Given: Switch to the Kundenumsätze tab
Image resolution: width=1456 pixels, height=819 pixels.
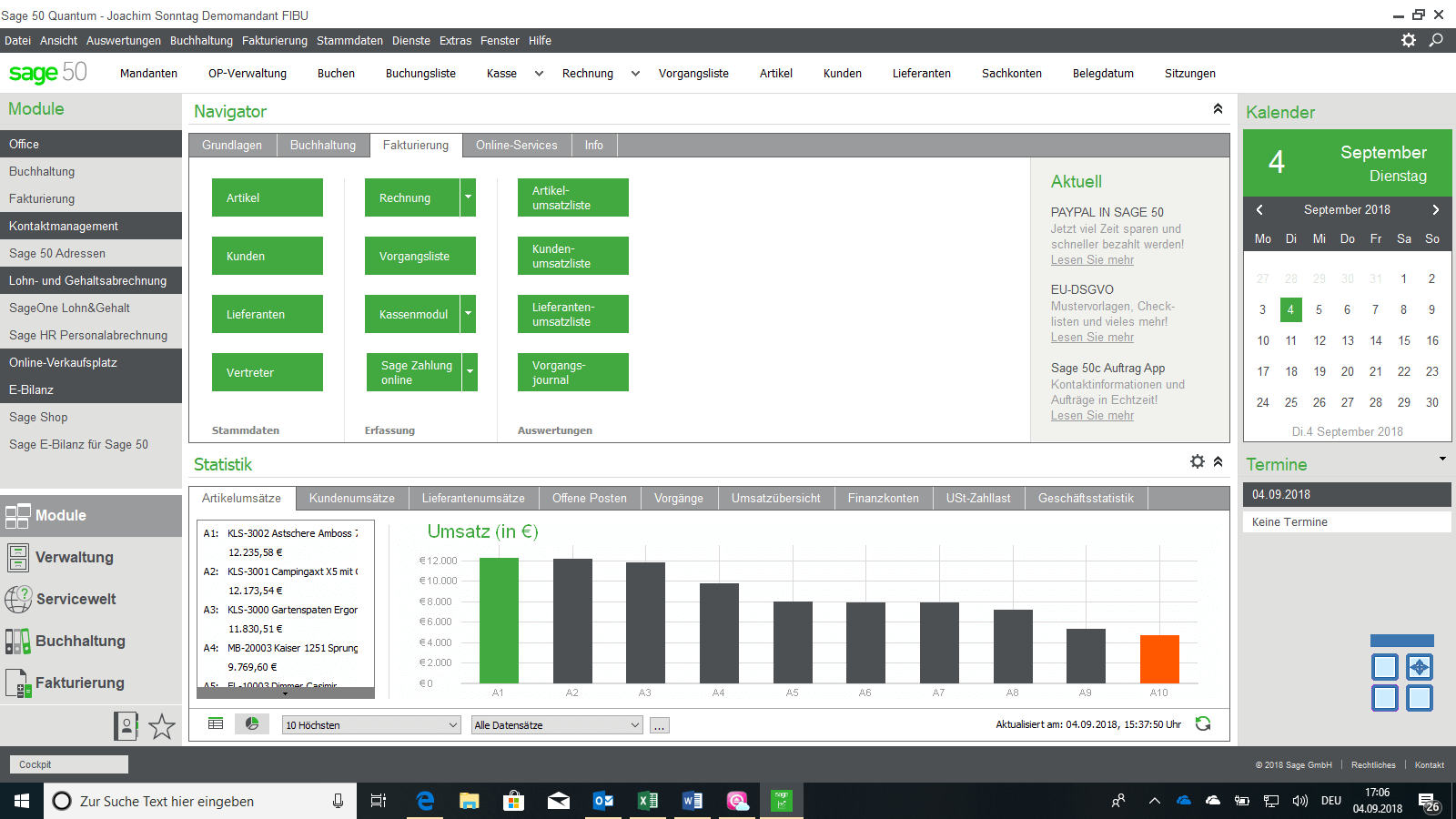Looking at the screenshot, I should click(351, 499).
